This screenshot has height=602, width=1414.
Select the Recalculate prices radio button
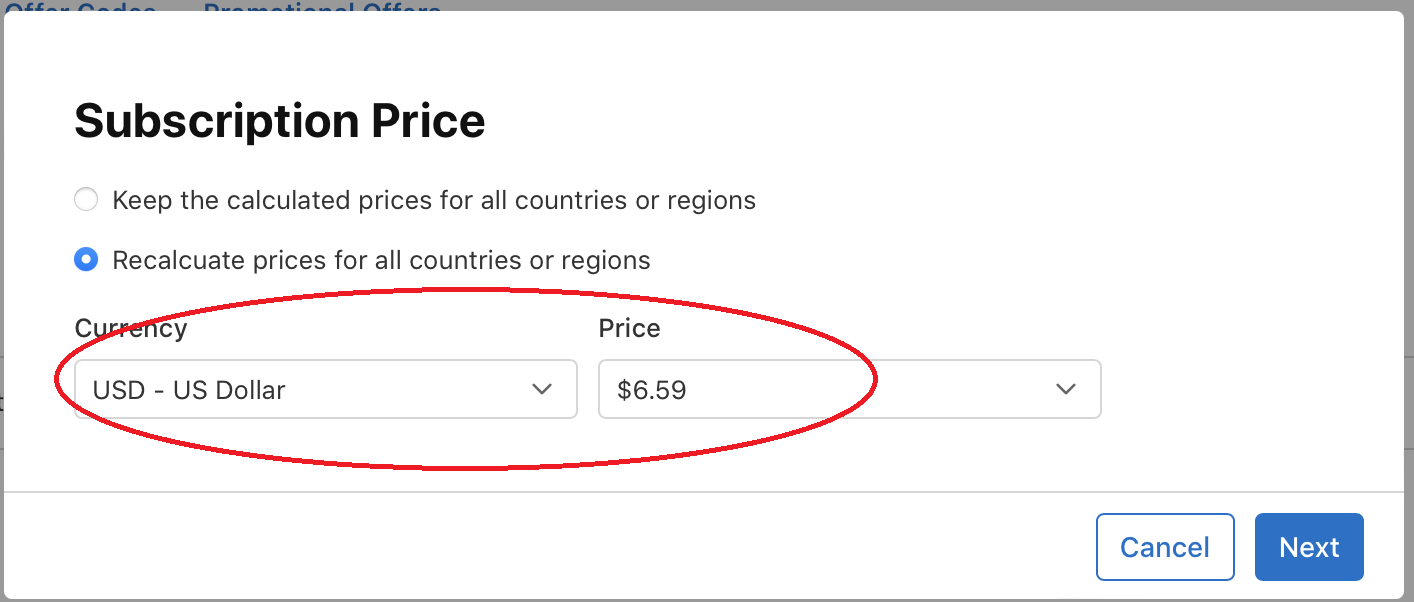[87, 260]
